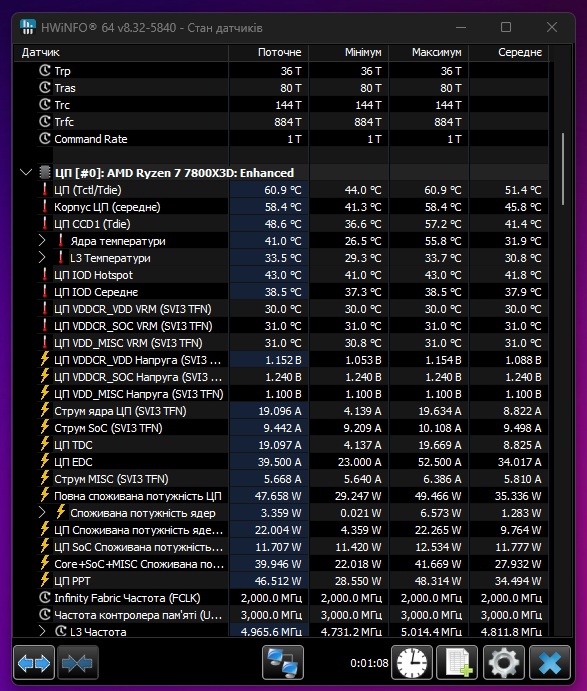
Task: Start logging with the sheet-plus button
Action: [x=457, y=663]
